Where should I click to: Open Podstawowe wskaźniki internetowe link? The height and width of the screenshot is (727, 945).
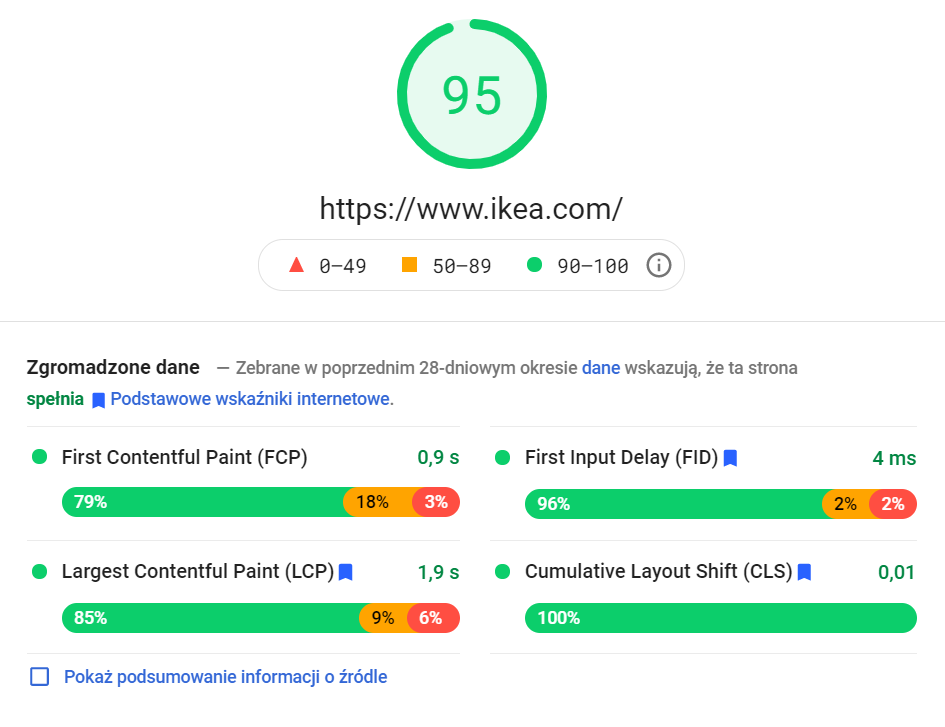point(250,399)
